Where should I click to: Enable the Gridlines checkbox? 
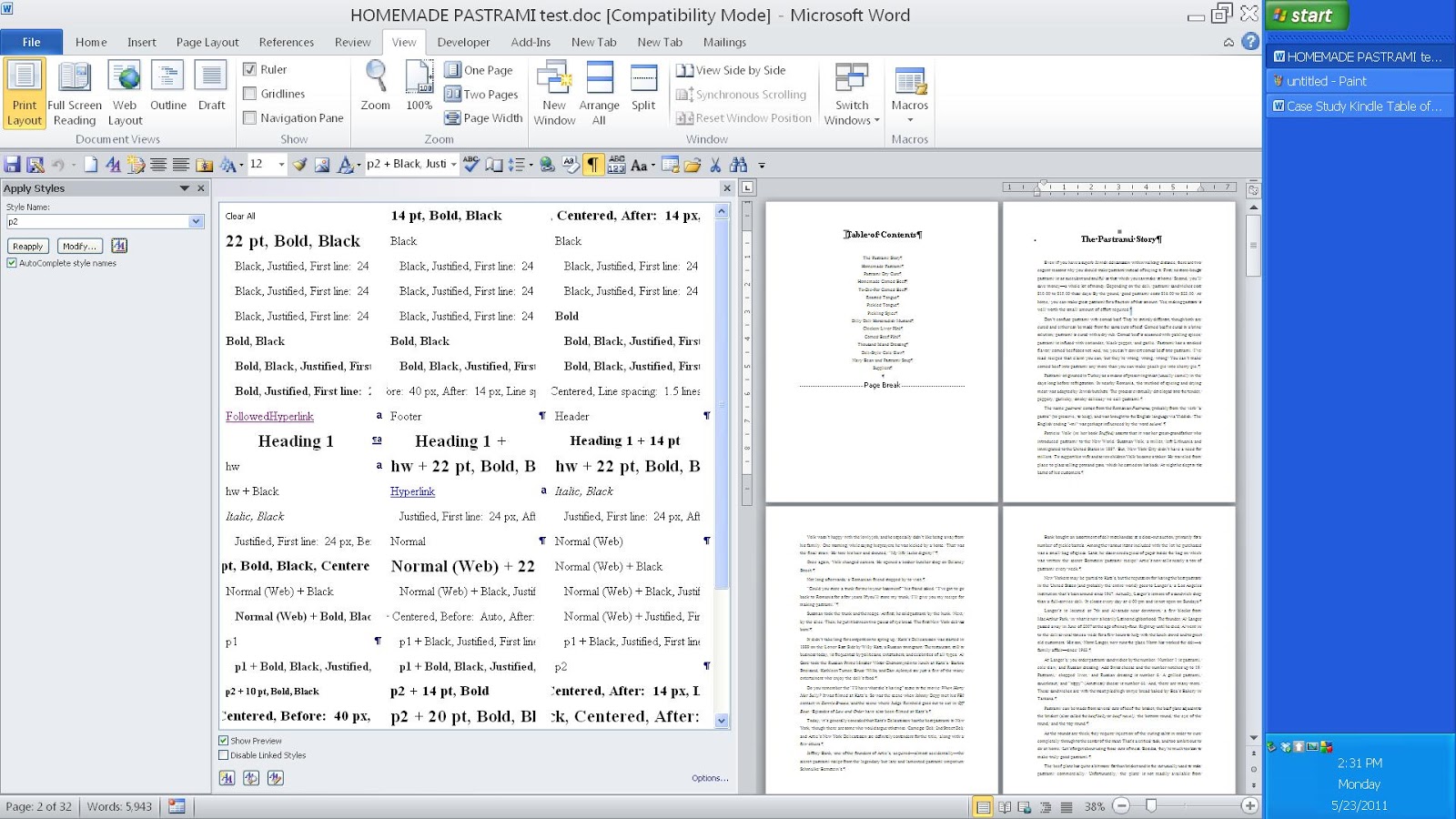249,94
